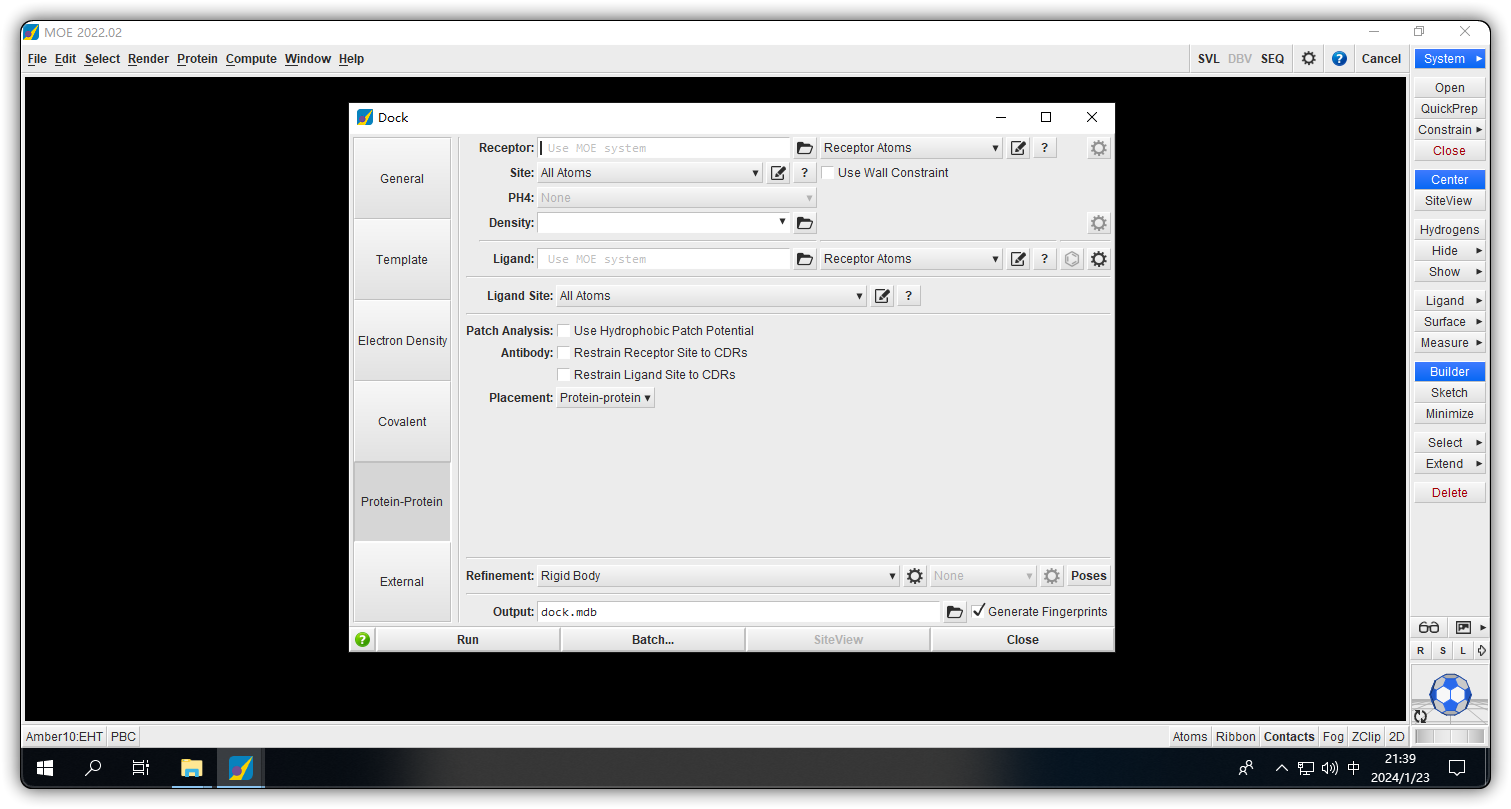Click the question mark button in the Site row
This screenshot has height=809, width=1511.
(x=804, y=173)
